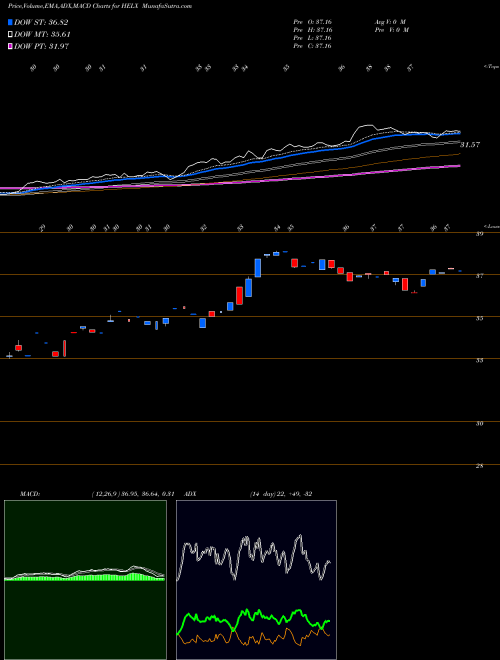Click the ADX (14 day) values text
Screen dimensions: 500x660
281,494
